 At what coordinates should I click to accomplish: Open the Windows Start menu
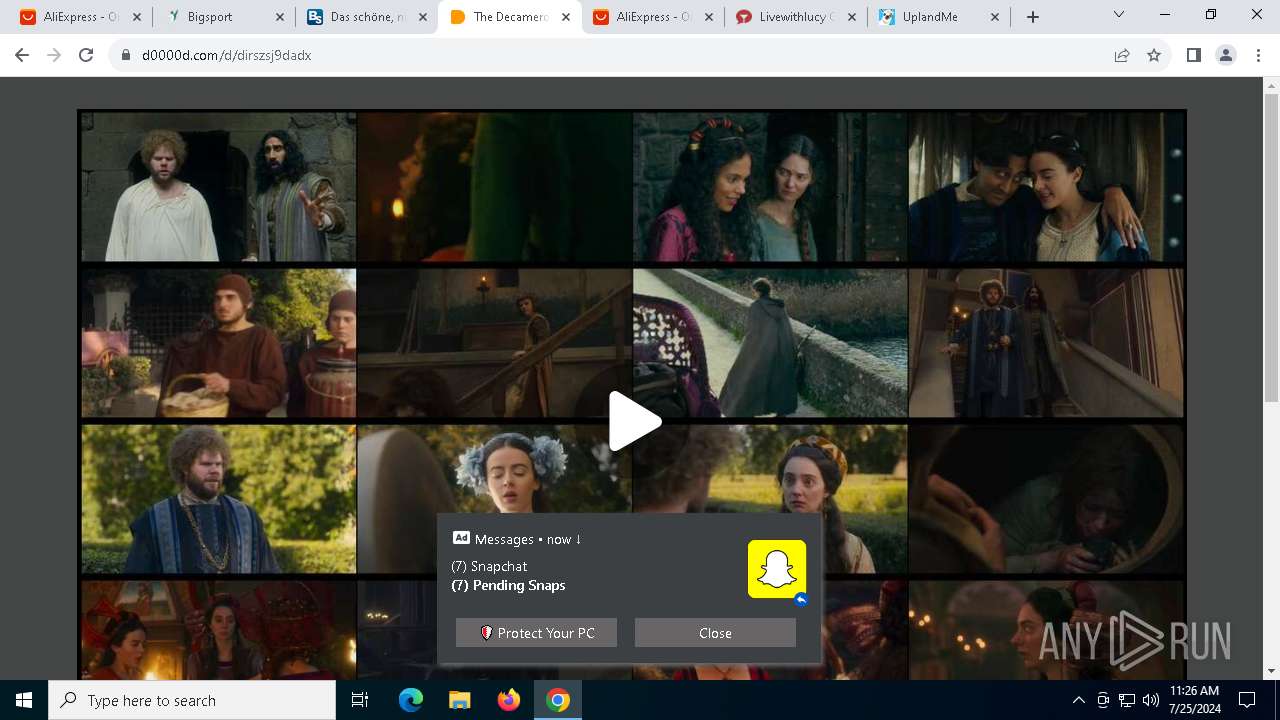click(x=24, y=700)
